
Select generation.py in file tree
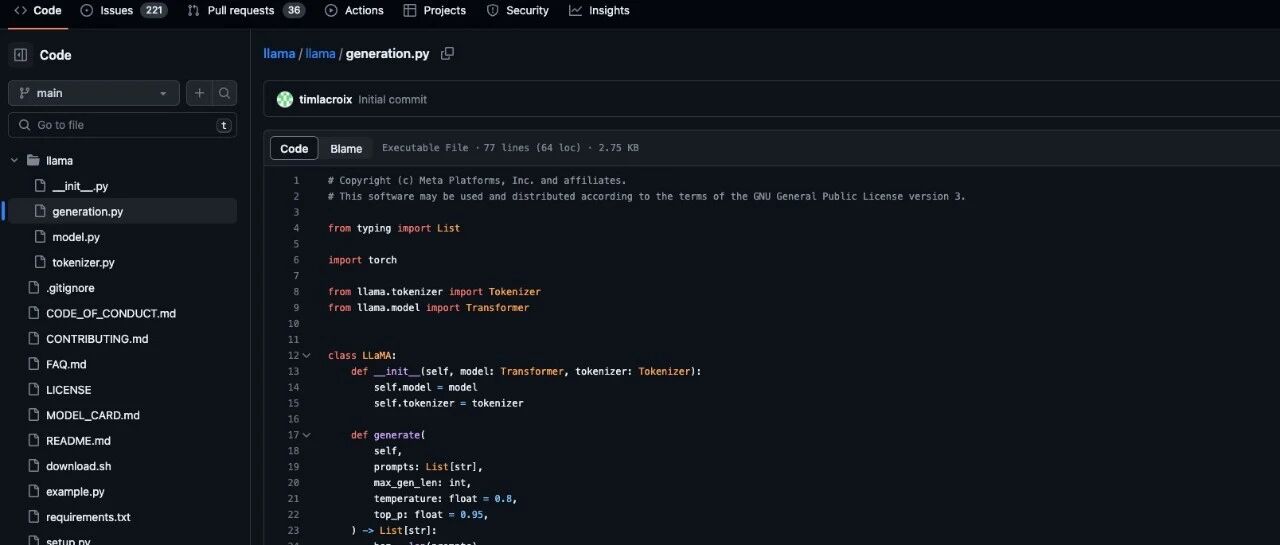[x=88, y=211]
